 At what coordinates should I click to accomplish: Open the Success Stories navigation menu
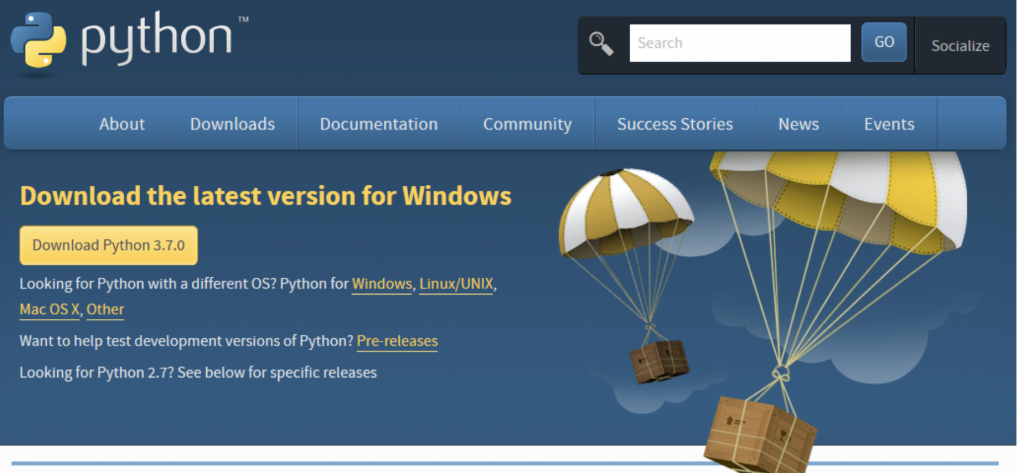coord(675,124)
